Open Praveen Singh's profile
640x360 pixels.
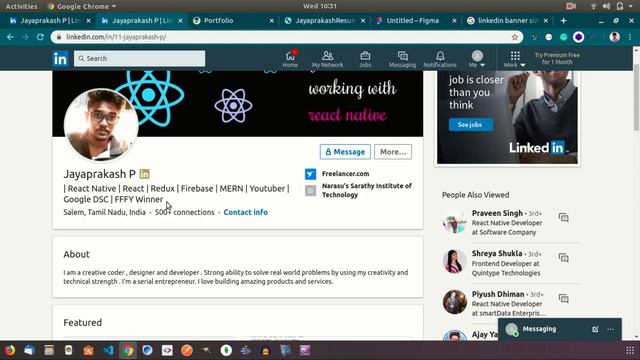click(497, 213)
